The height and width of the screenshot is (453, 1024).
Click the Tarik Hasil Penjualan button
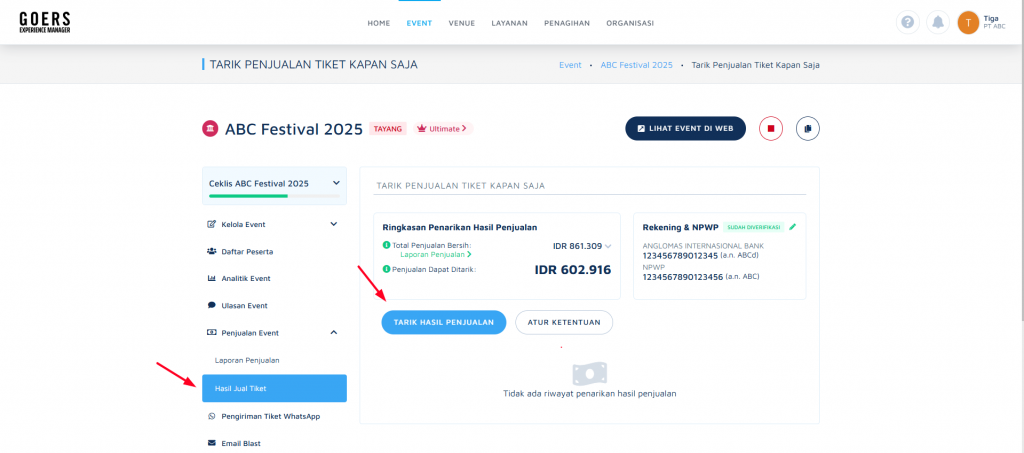pos(443,322)
